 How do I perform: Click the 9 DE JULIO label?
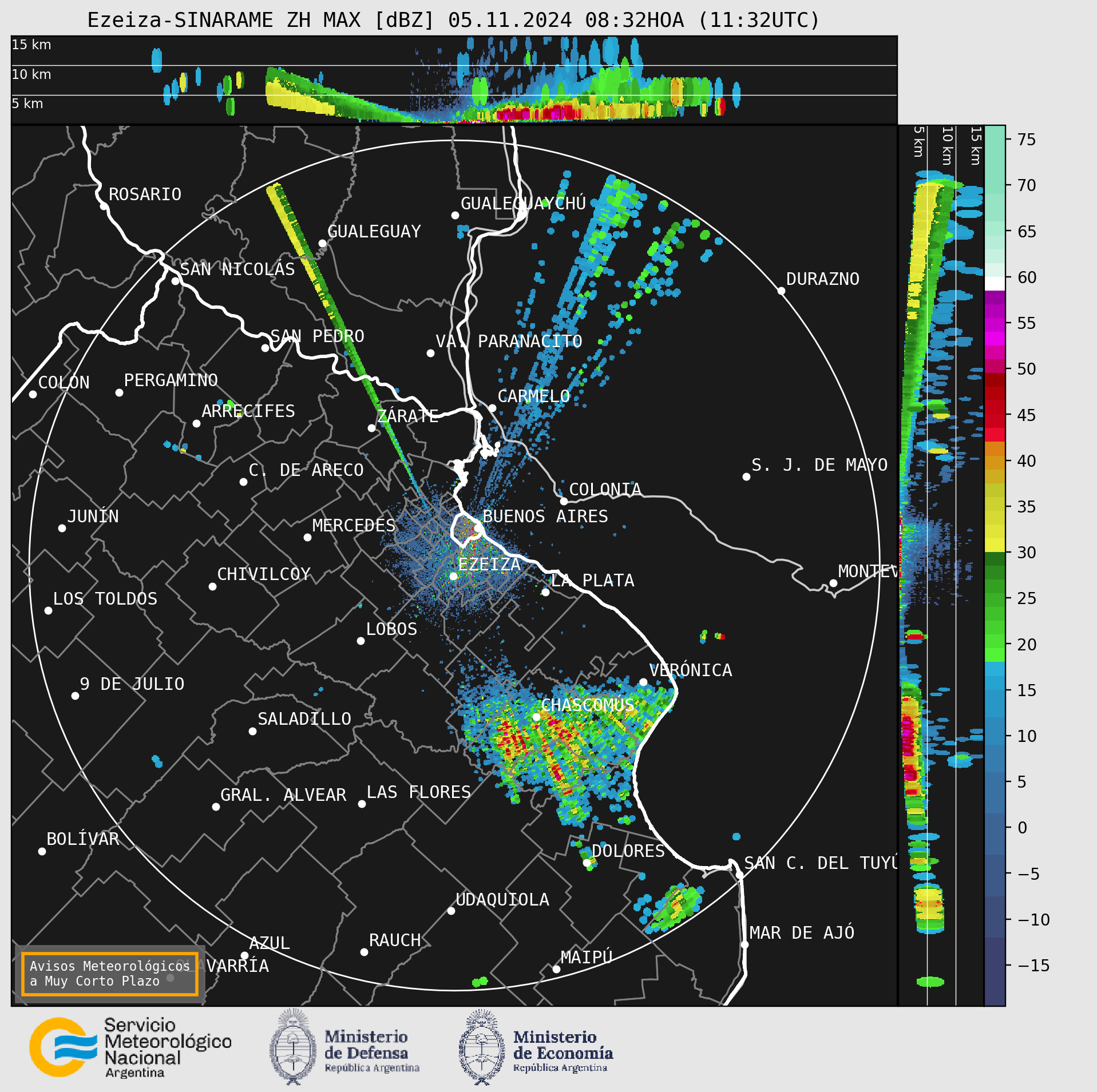click(x=132, y=684)
